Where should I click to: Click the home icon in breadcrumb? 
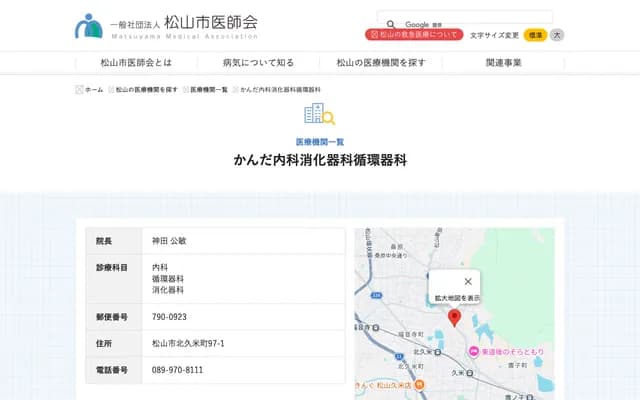click(x=80, y=90)
